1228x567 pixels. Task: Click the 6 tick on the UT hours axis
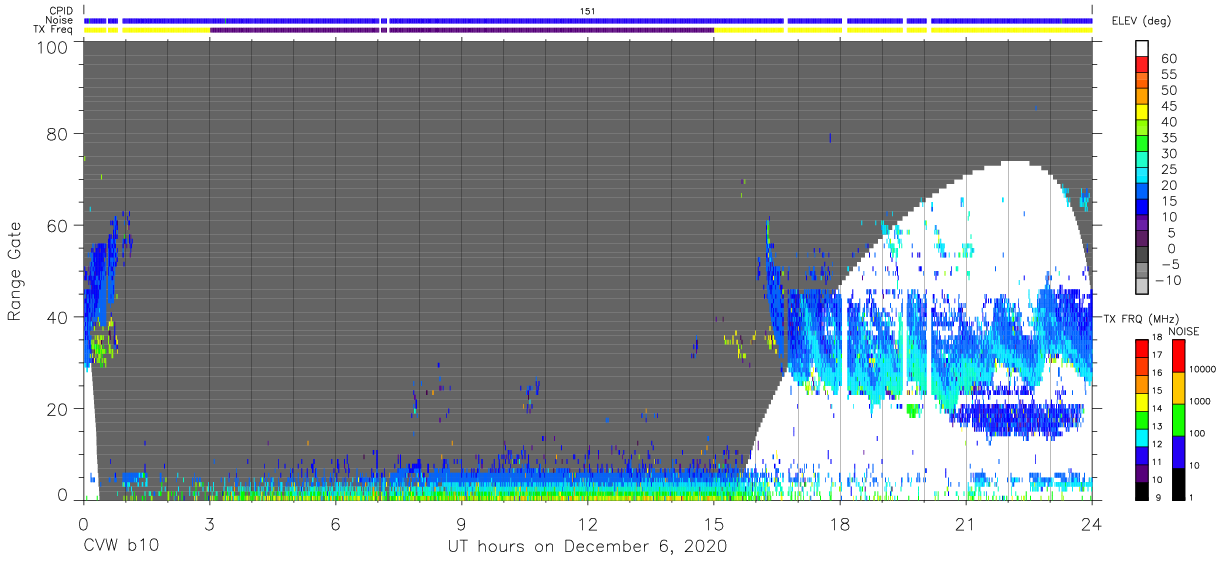coord(335,524)
